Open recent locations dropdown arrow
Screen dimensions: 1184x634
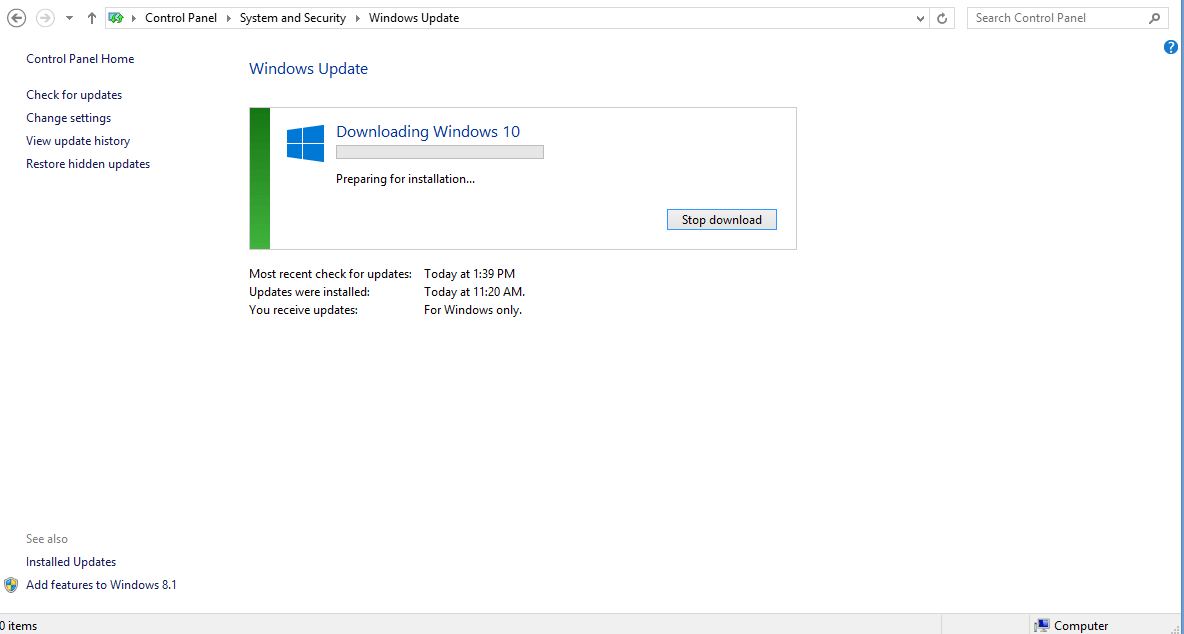pos(69,18)
